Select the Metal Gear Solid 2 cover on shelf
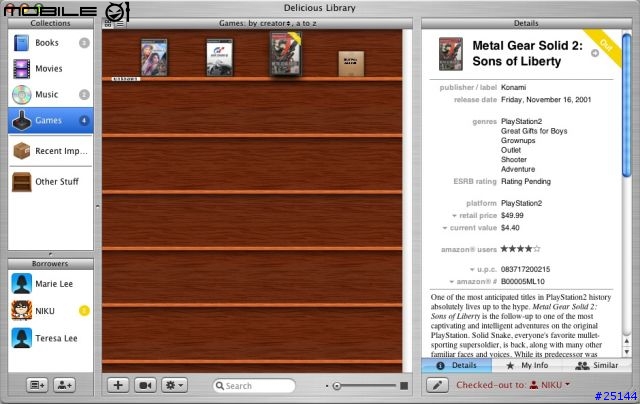Viewport: 640px width, 404px height. click(x=286, y=54)
